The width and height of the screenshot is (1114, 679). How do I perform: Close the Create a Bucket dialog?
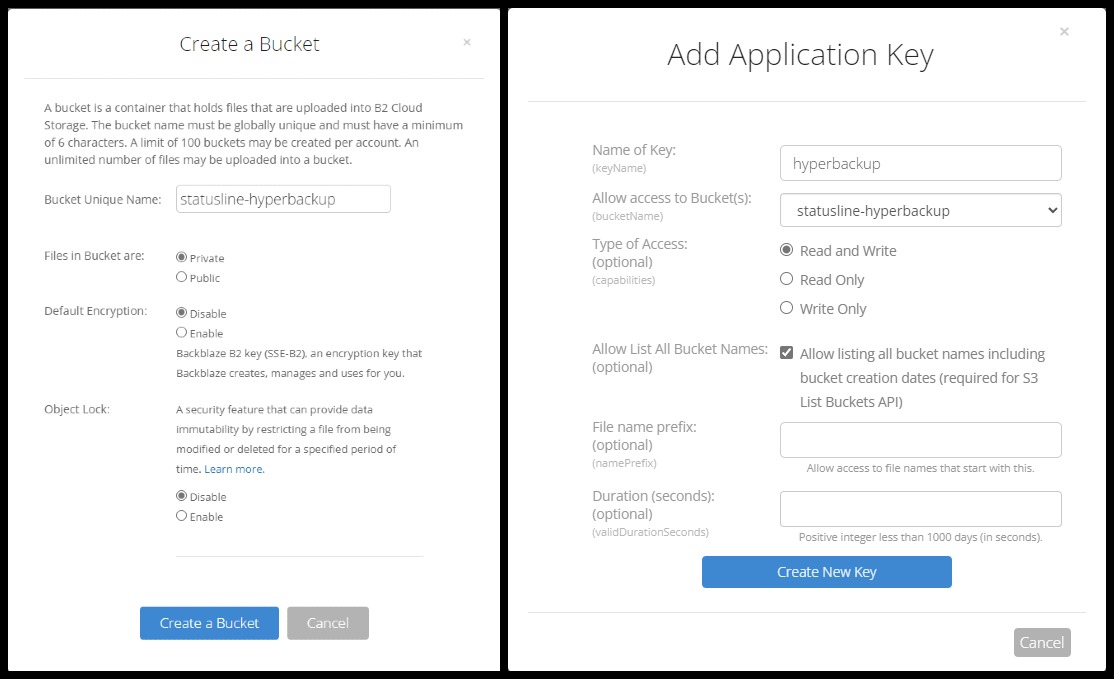pos(467,43)
